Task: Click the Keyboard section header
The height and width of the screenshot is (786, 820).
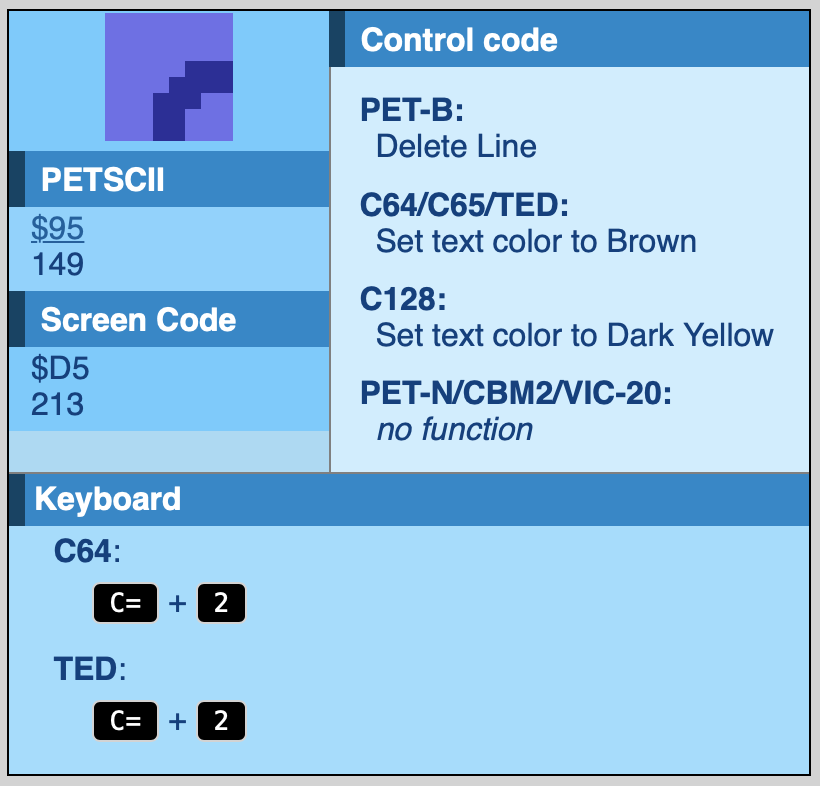Action: point(108,499)
